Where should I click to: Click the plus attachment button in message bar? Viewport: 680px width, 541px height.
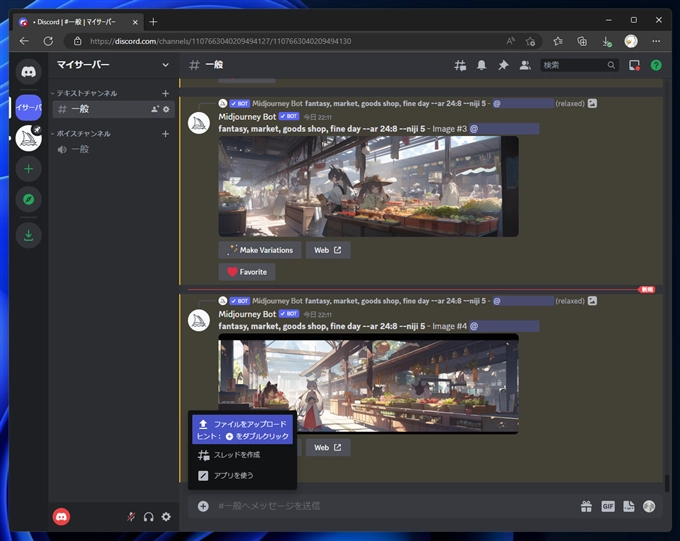pos(203,506)
